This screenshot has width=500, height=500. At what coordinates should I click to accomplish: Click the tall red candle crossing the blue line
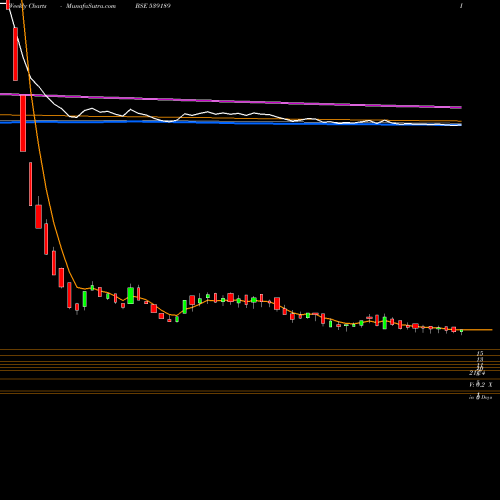[x=23, y=123]
